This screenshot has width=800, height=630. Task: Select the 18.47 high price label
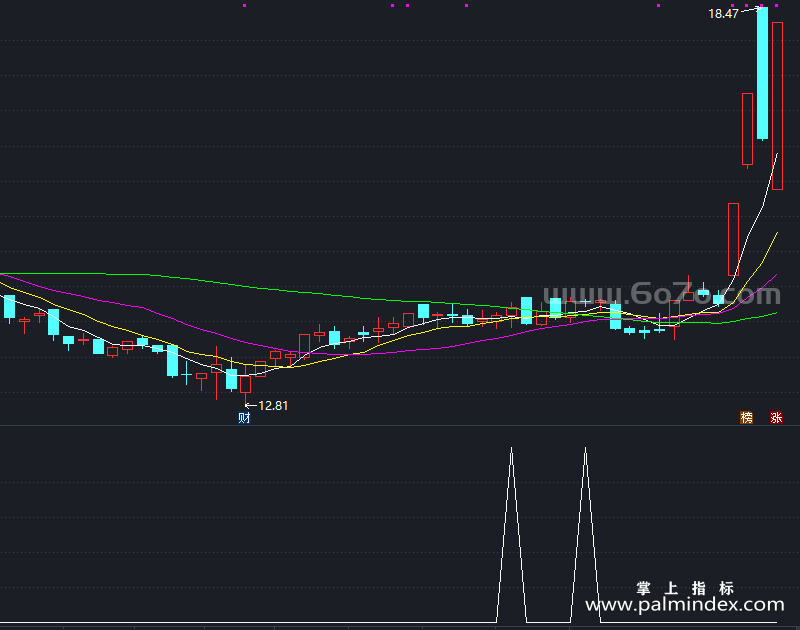coord(723,14)
